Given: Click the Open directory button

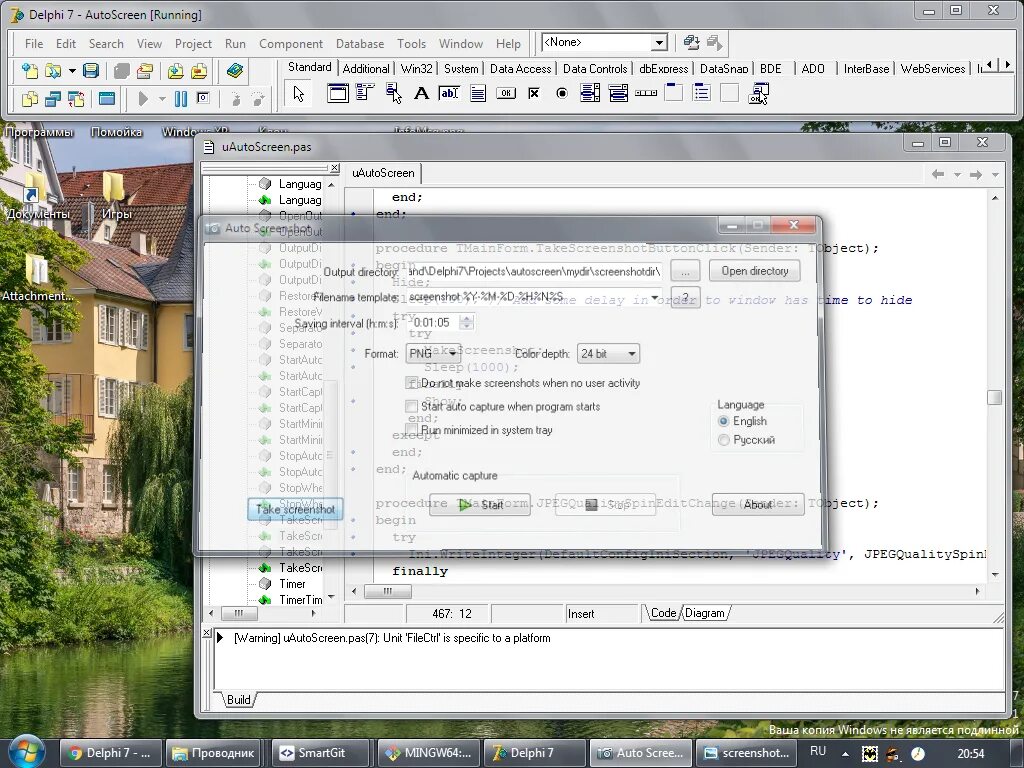Looking at the screenshot, I should 755,271.
